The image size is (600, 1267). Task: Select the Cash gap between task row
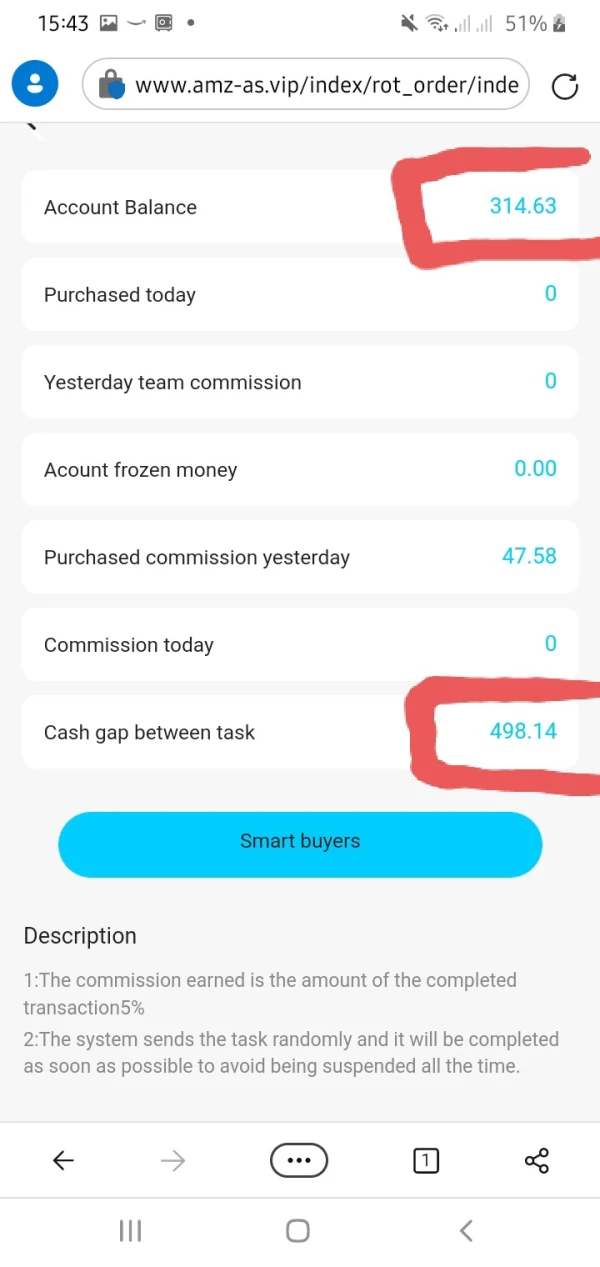tap(300, 732)
